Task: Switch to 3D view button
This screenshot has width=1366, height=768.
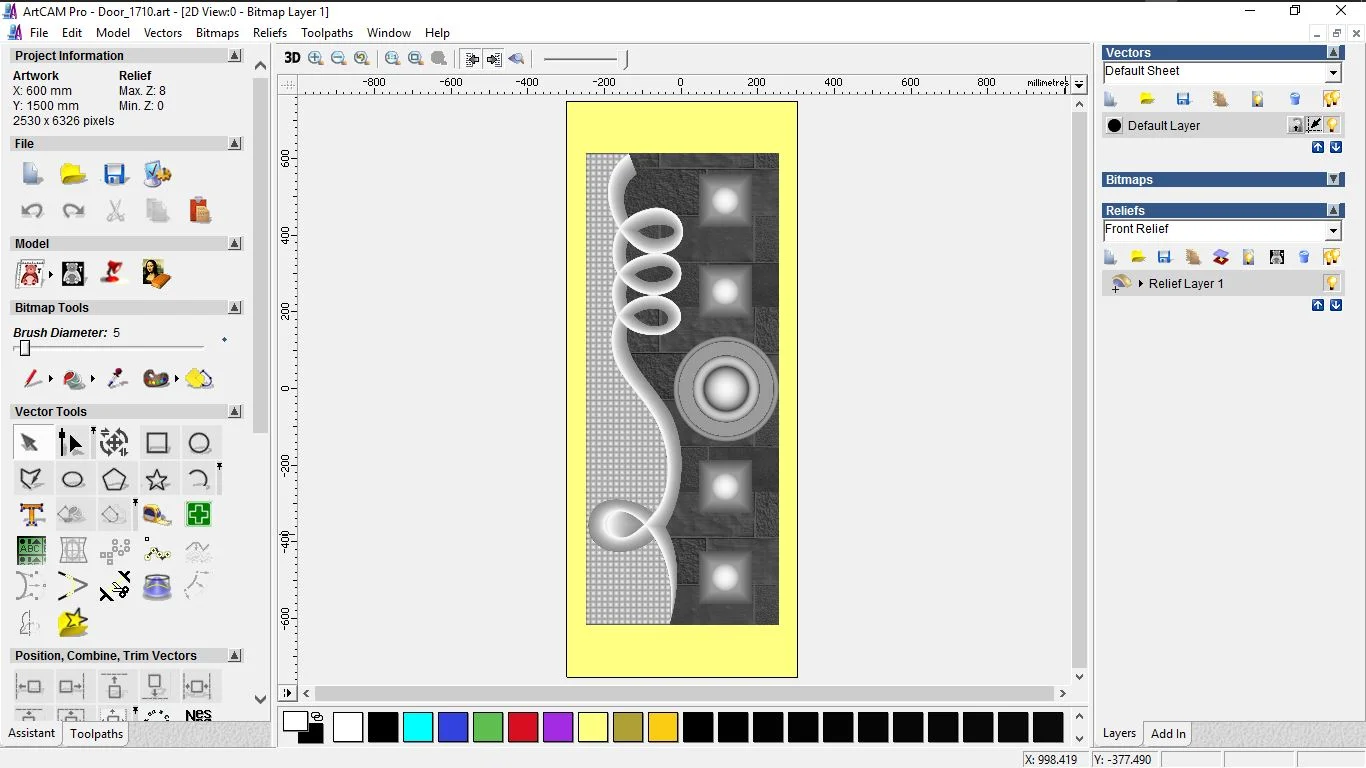Action: pyautogui.click(x=292, y=58)
